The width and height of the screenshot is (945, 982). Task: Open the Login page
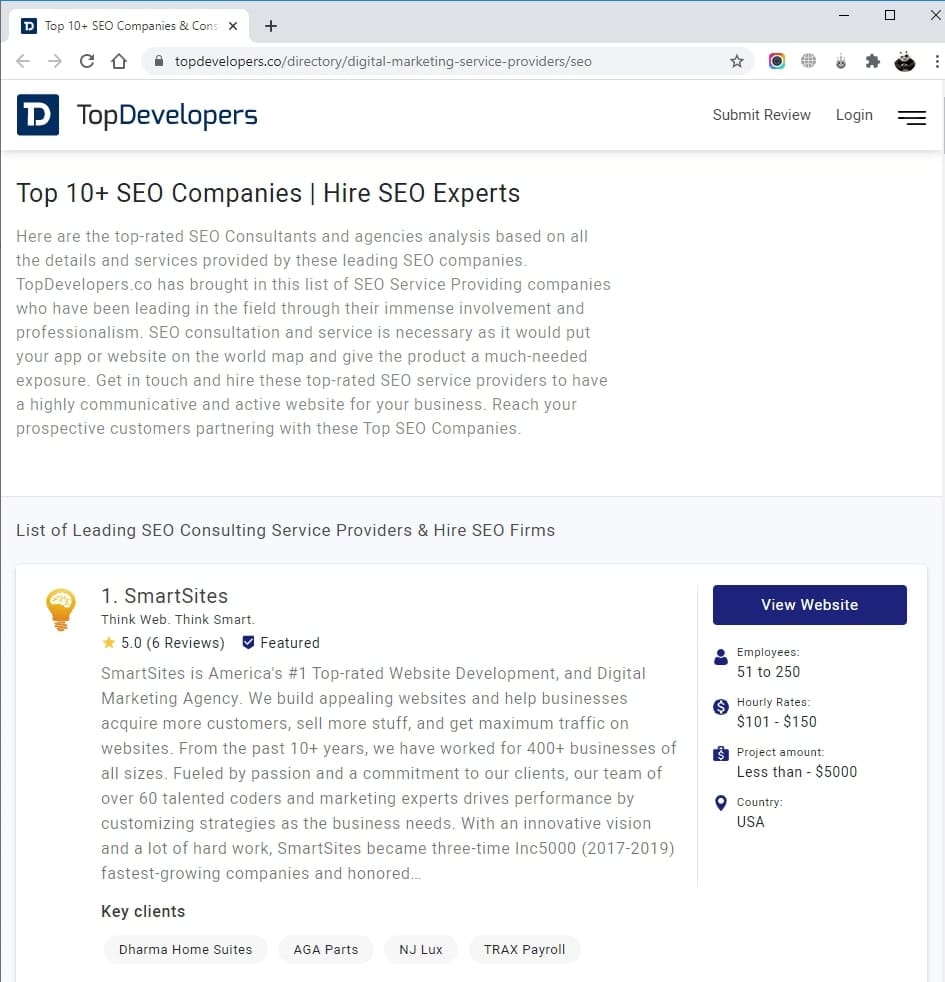[x=854, y=115]
